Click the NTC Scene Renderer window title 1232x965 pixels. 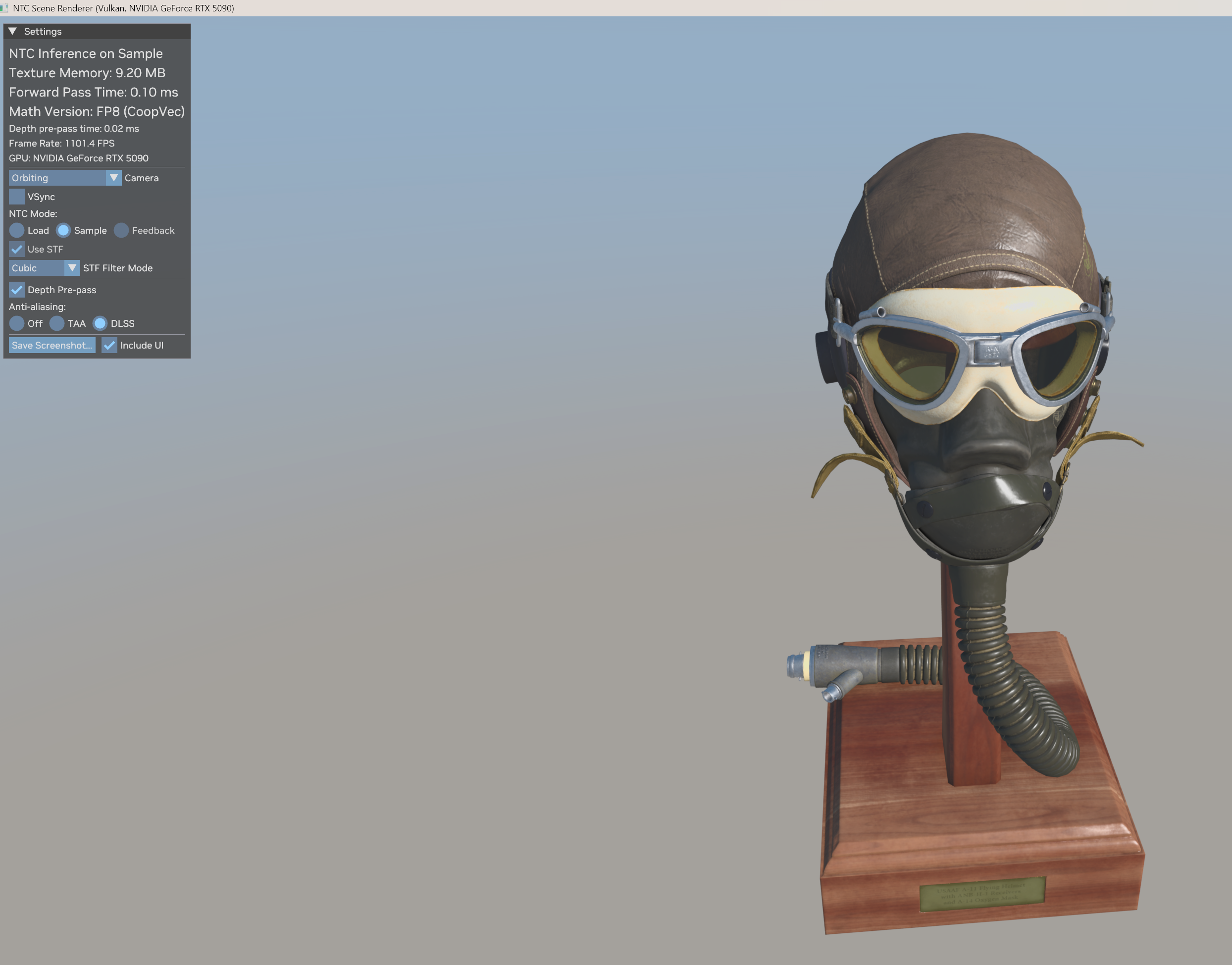[x=123, y=8]
